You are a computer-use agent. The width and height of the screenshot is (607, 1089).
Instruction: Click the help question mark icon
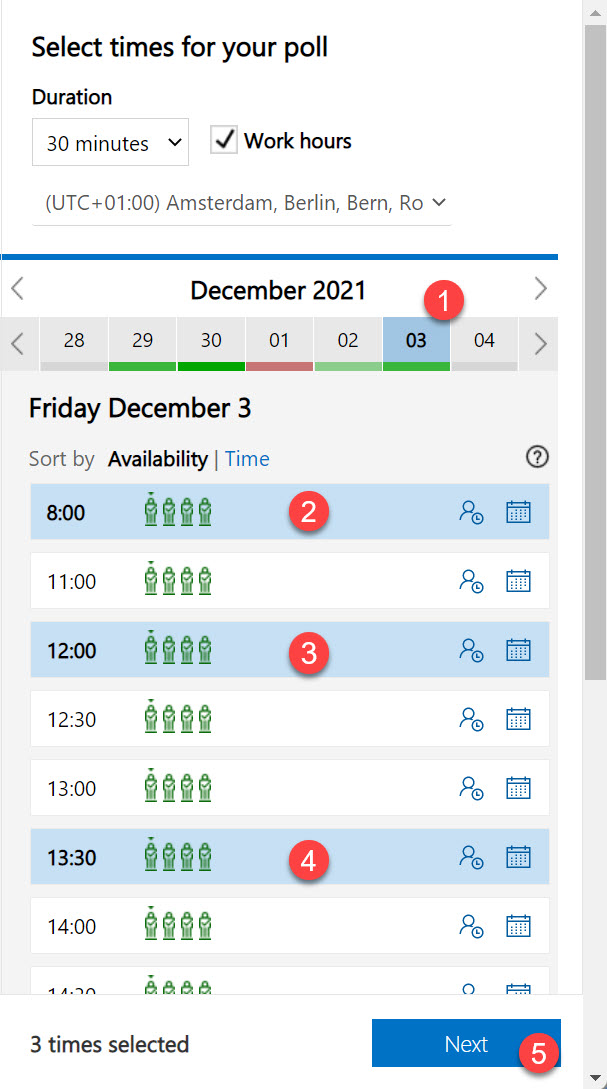[537, 457]
